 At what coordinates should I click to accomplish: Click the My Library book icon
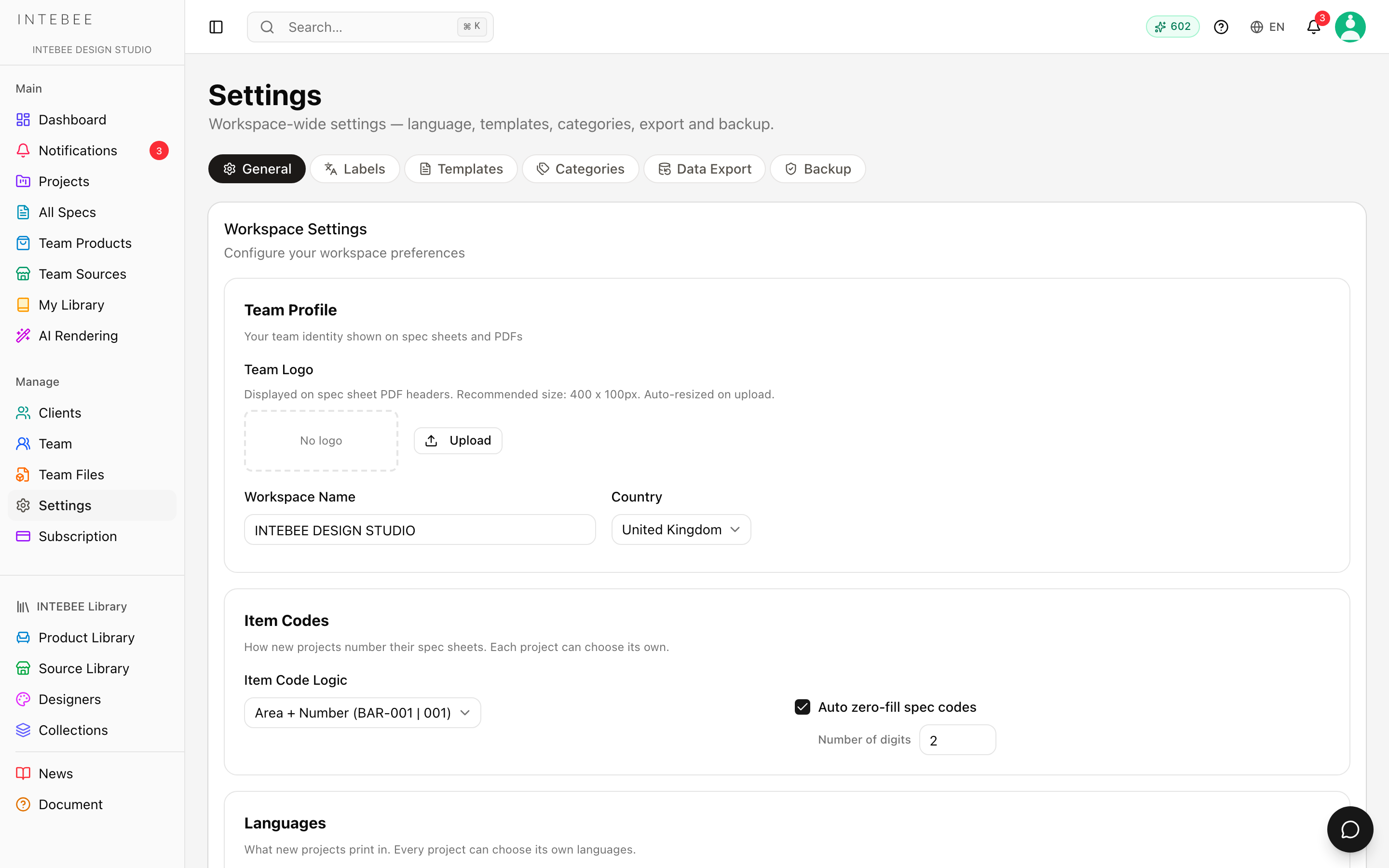(x=23, y=305)
